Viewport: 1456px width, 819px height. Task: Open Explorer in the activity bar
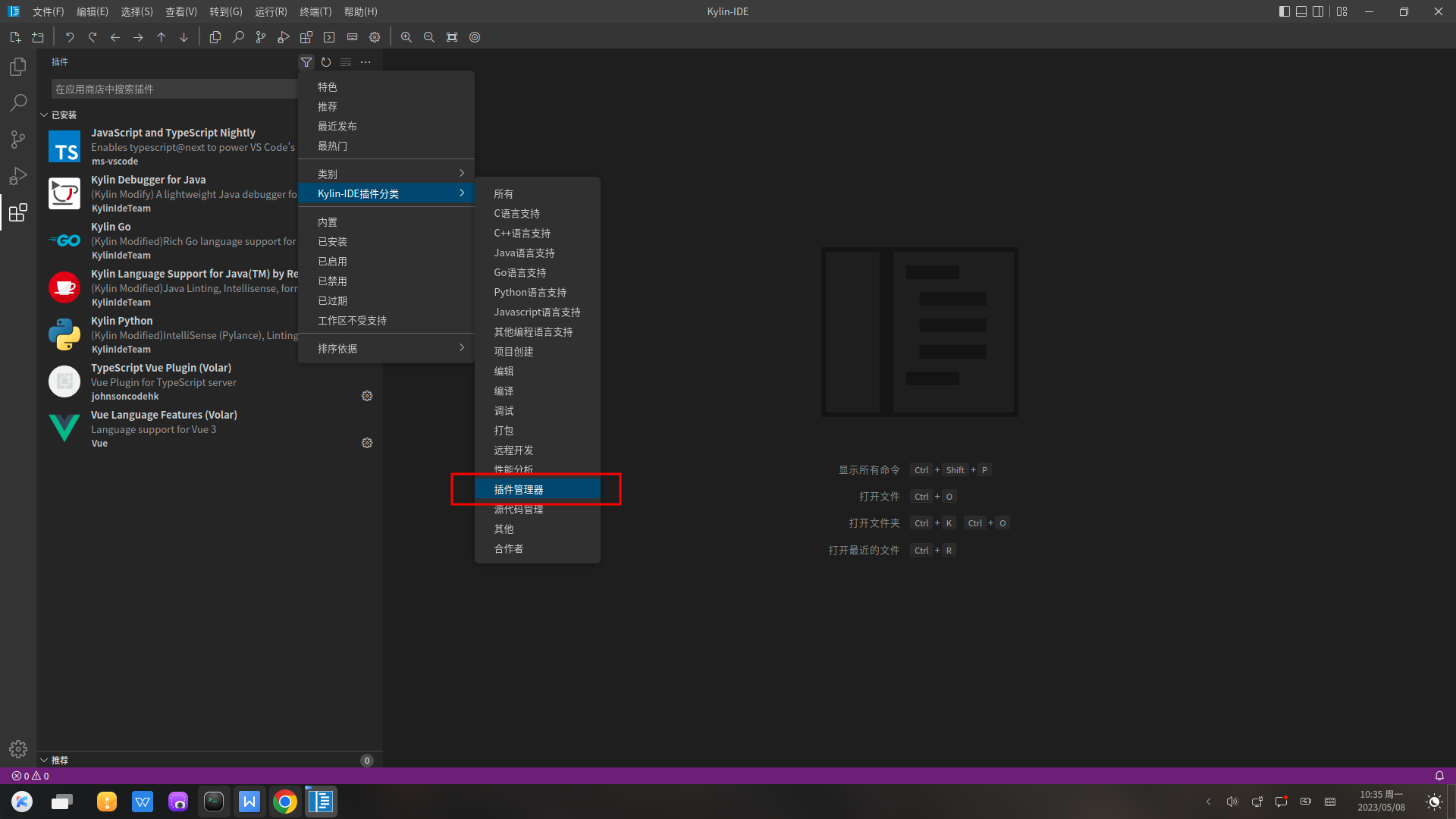pos(18,67)
